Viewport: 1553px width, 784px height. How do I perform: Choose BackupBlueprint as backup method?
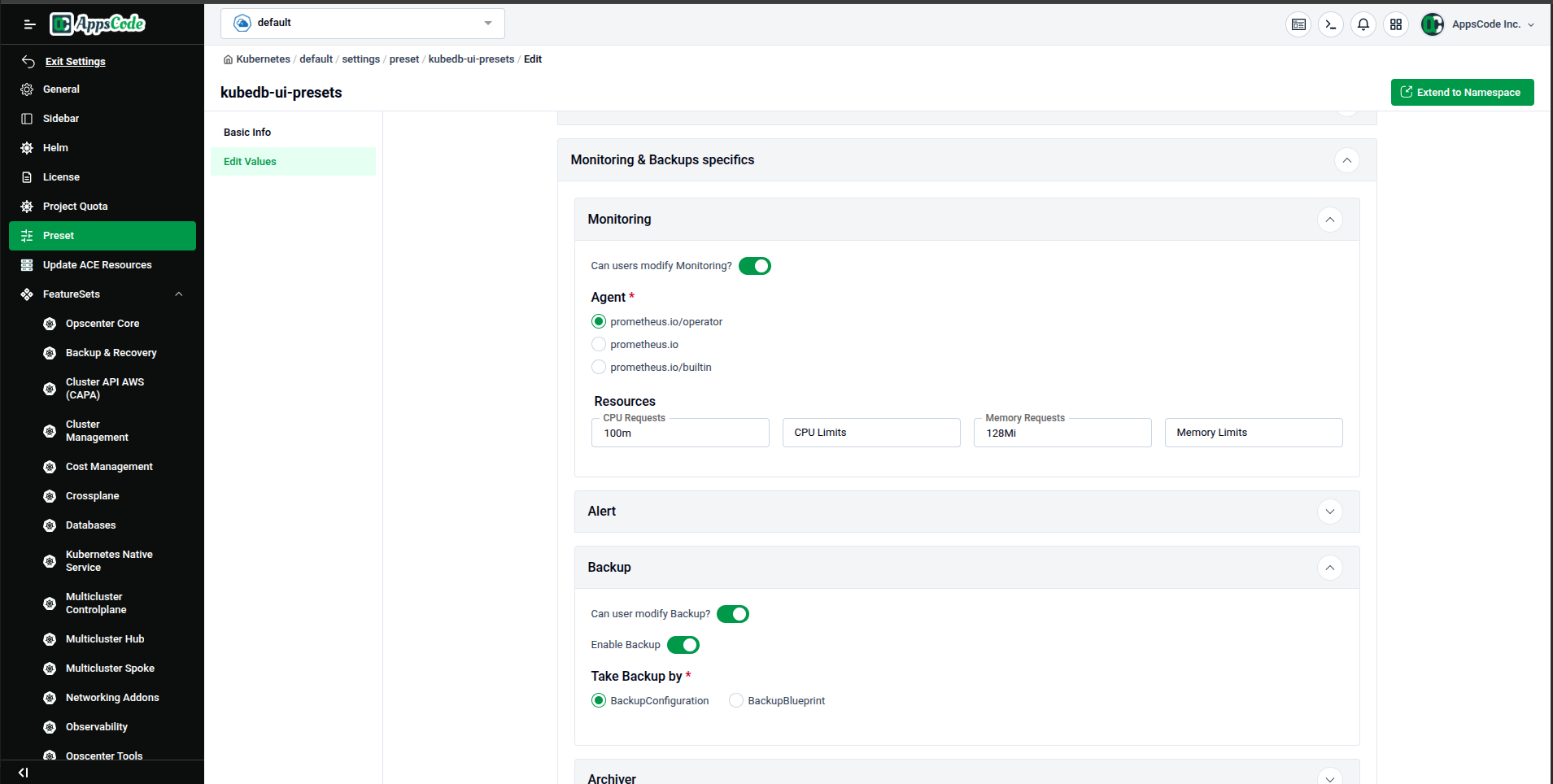735,700
